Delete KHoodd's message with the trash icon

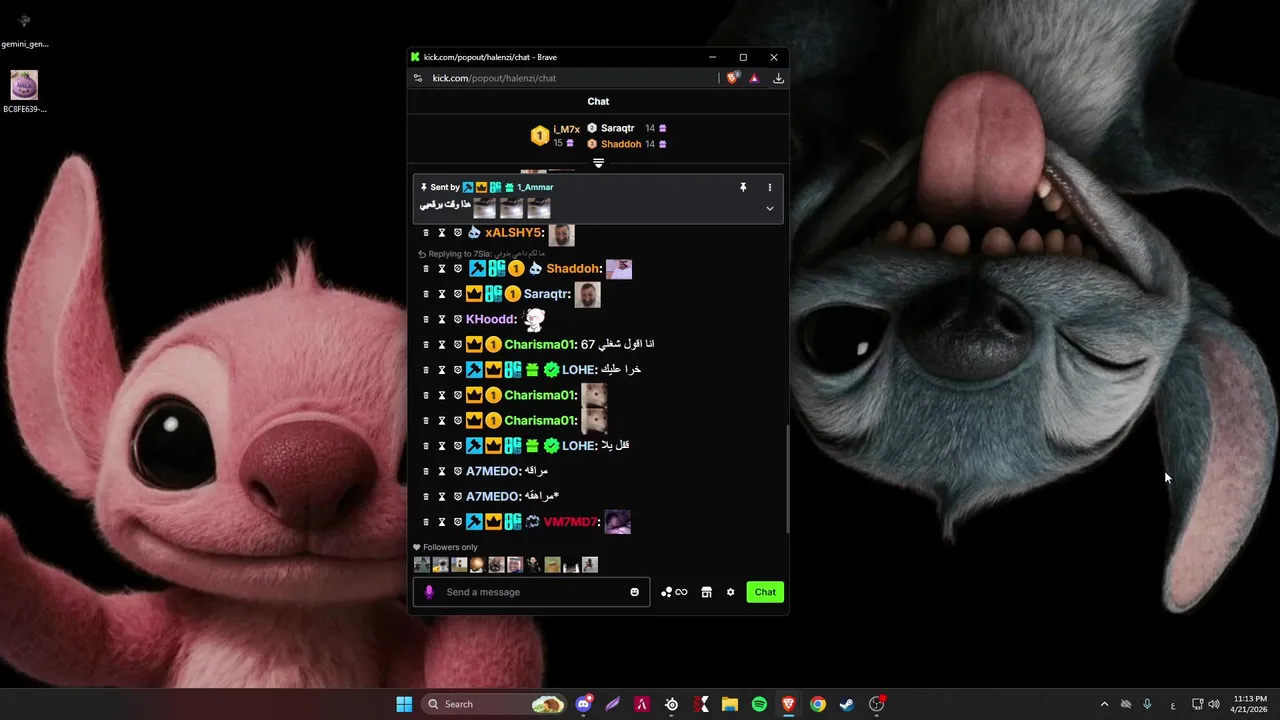coord(426,319)
